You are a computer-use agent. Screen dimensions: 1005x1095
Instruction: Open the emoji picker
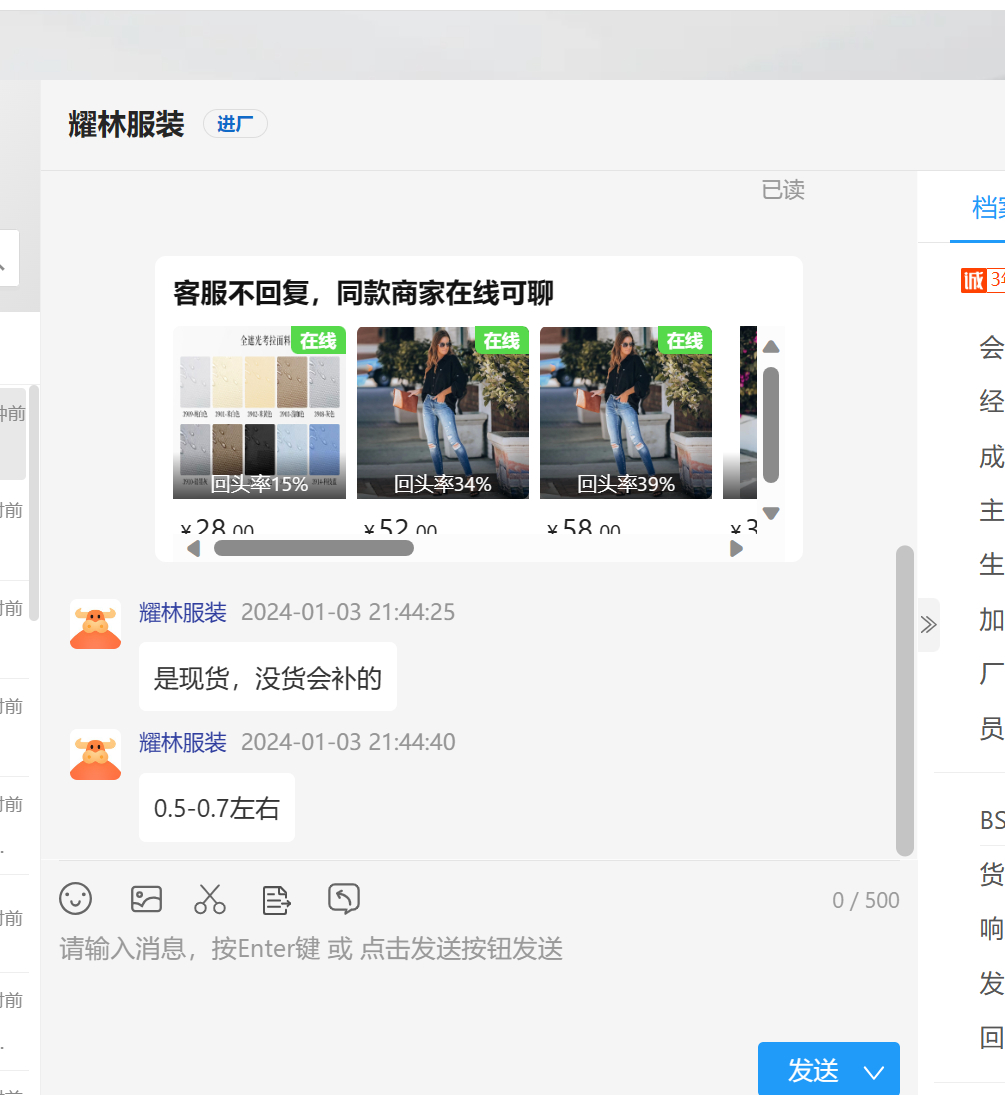coord(76,899)
